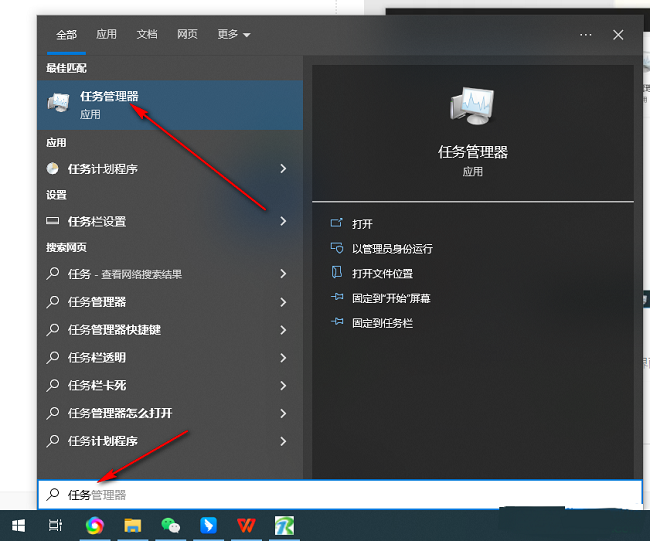
Task: Expand chevron for 任务 - 查看网络搜索结果
Action: pos(283,274)
